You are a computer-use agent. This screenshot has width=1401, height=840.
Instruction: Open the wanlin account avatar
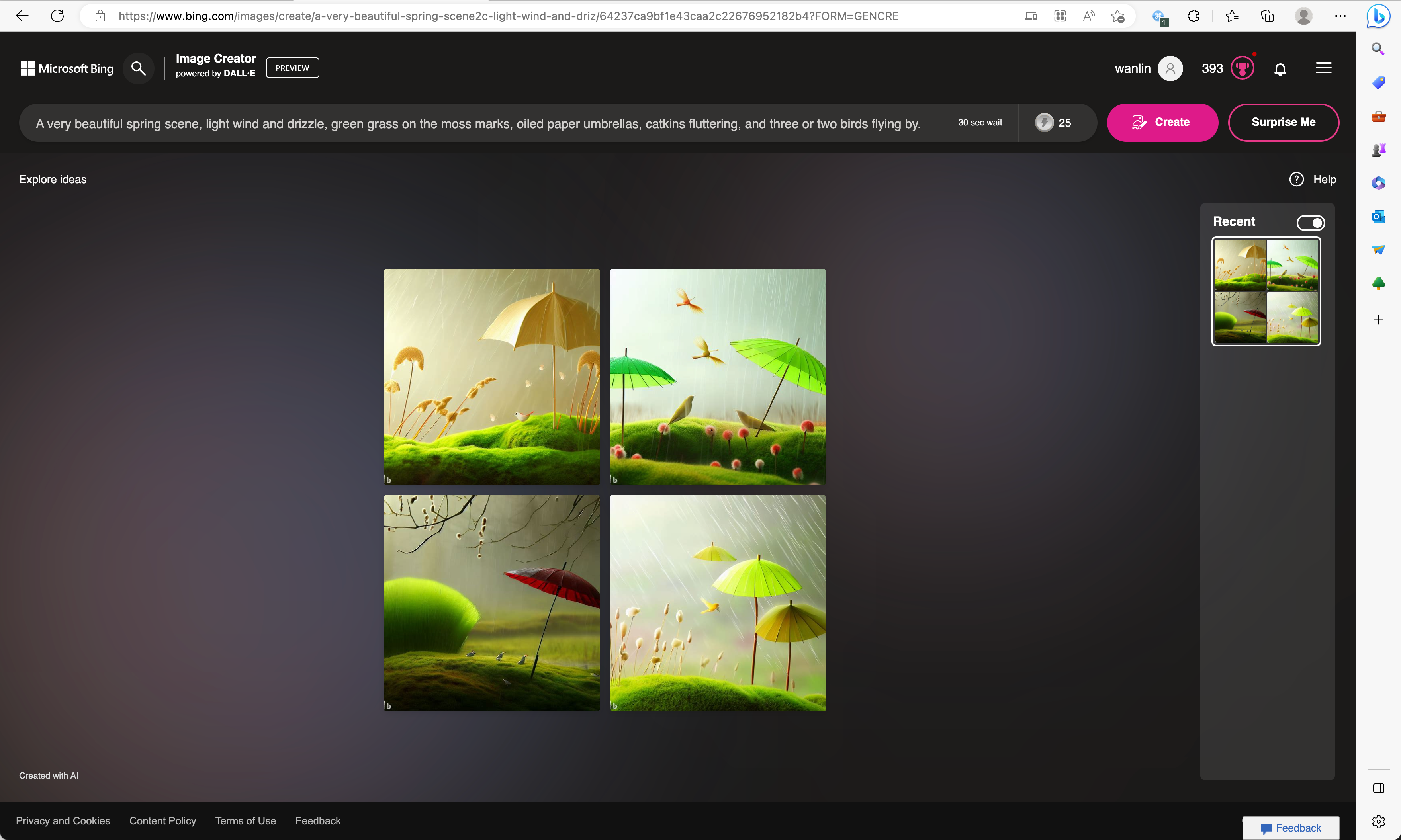(x=1170, y=68)
